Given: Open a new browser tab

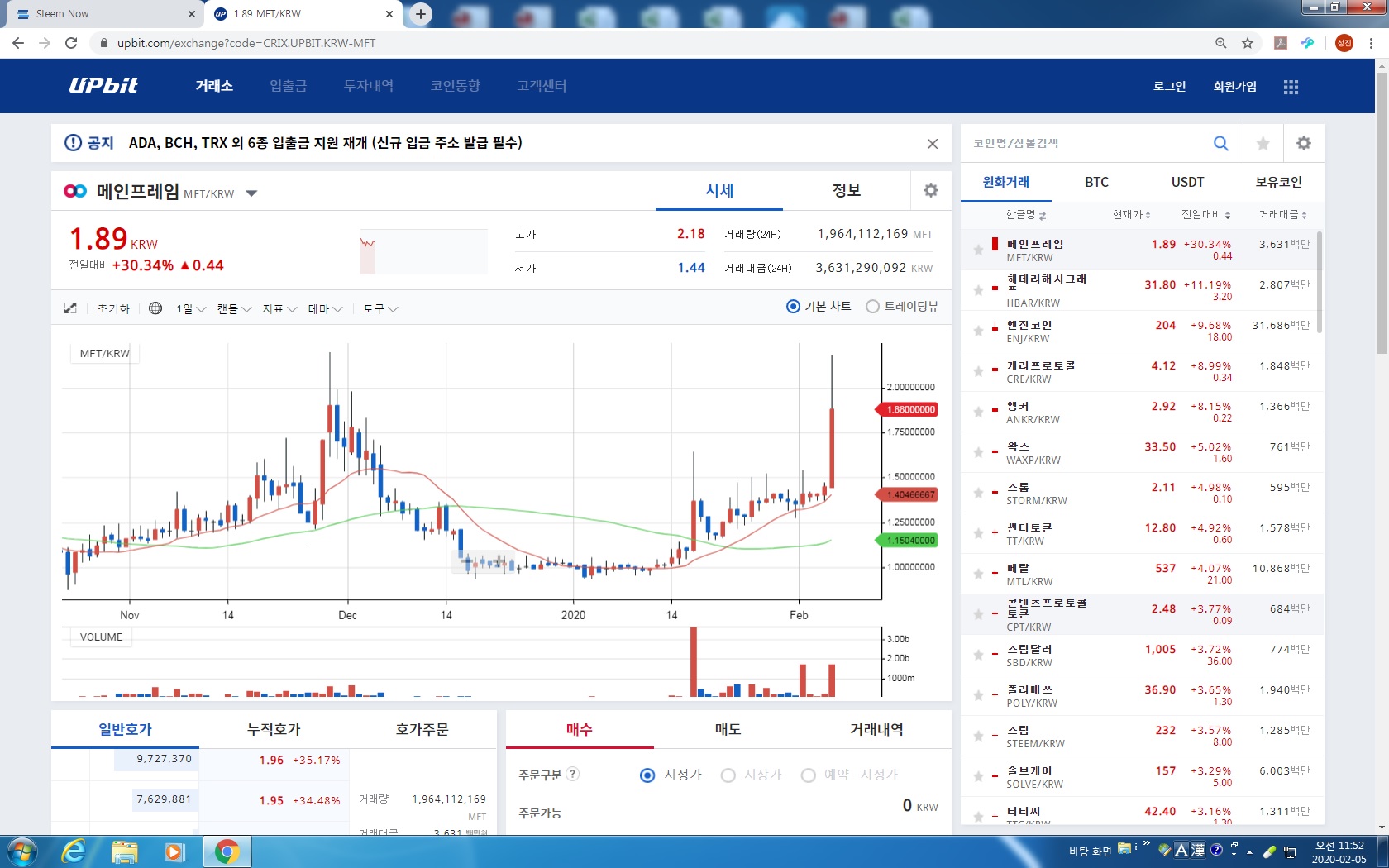Looking at the screenshot, I should coord(421,14).
